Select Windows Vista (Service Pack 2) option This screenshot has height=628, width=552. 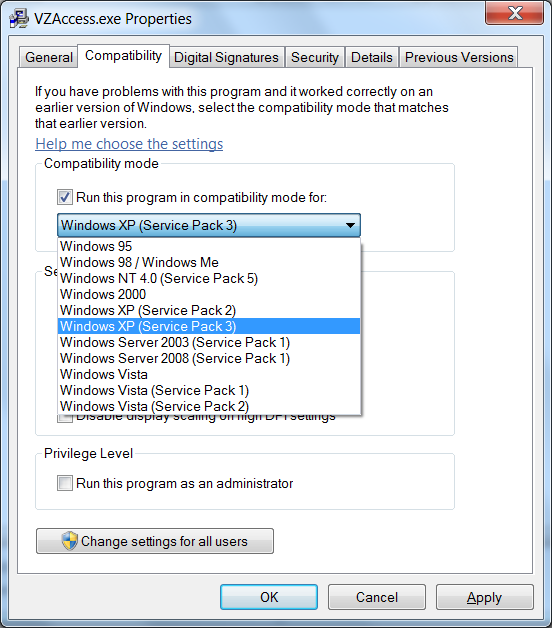click(209, 407)
